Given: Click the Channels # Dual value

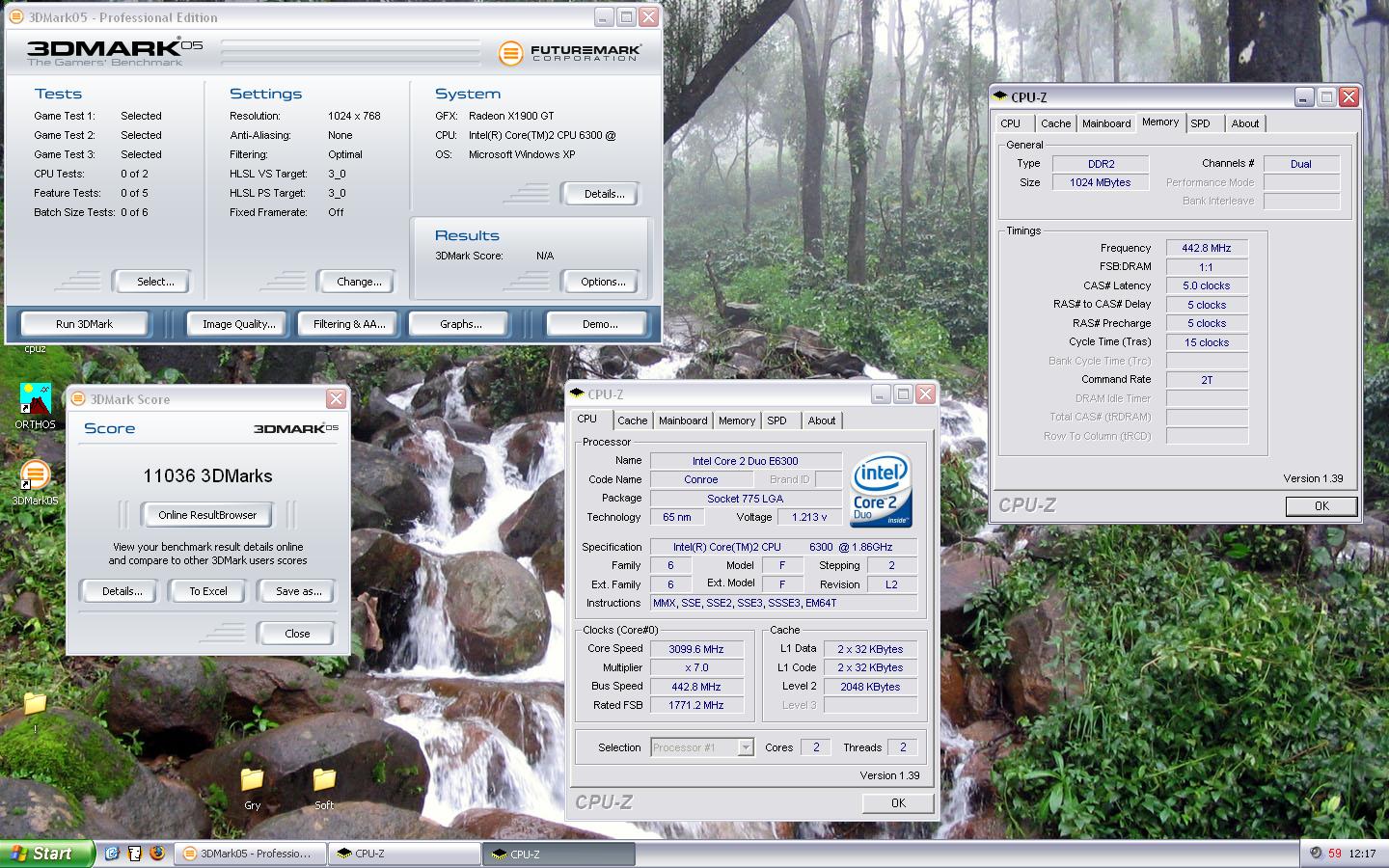Looking at the screenshot, I should coord(1301,164).
